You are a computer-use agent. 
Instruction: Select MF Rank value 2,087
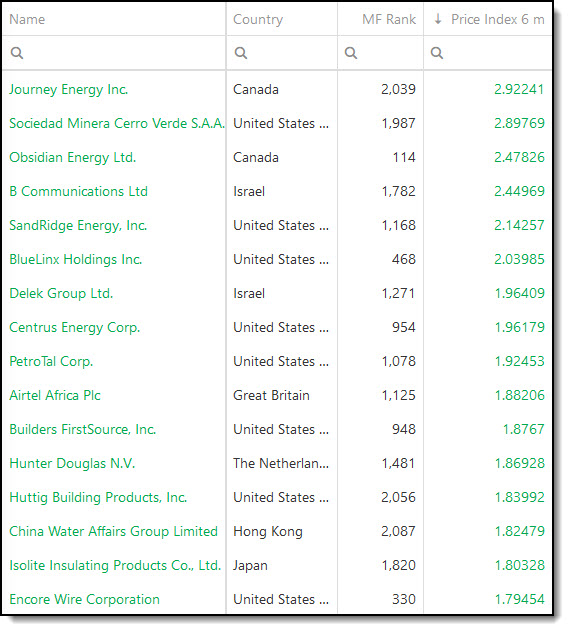398,531
